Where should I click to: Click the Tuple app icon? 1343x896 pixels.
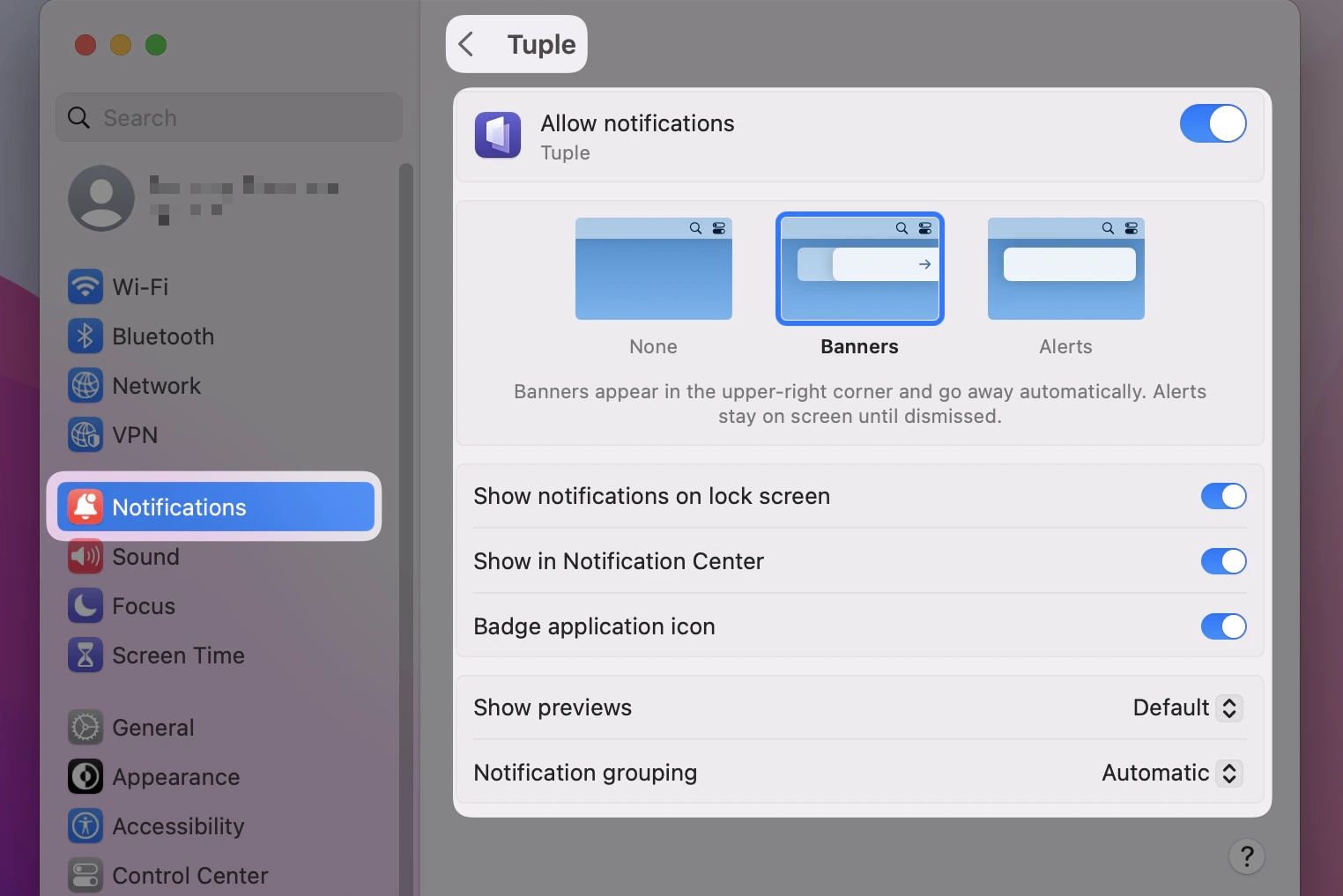pyautogui.click(x=498, y=136)
